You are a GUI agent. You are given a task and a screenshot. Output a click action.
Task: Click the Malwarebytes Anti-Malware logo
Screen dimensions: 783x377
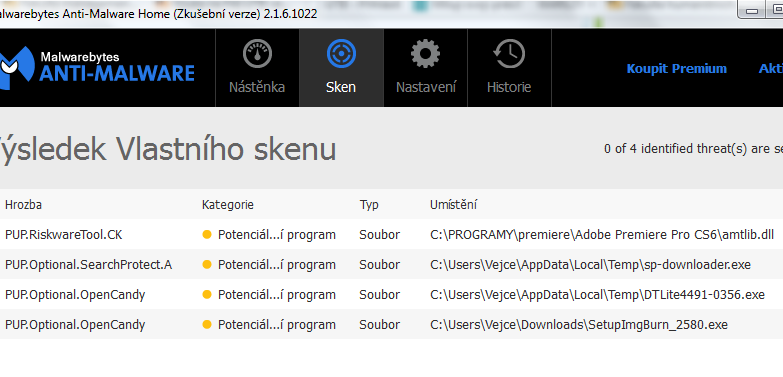point(97,68)
